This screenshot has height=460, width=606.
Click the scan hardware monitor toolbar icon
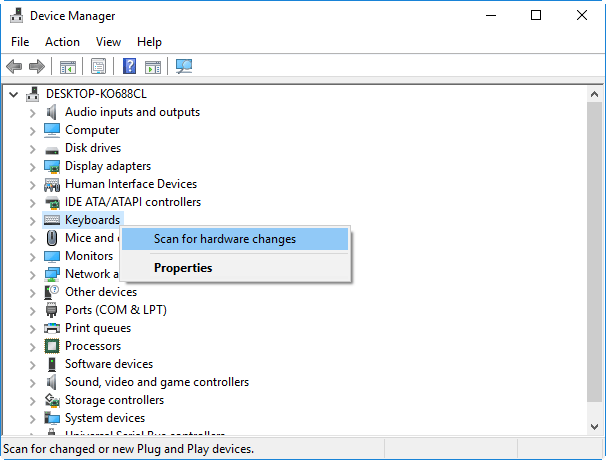(x=183, y=67)
